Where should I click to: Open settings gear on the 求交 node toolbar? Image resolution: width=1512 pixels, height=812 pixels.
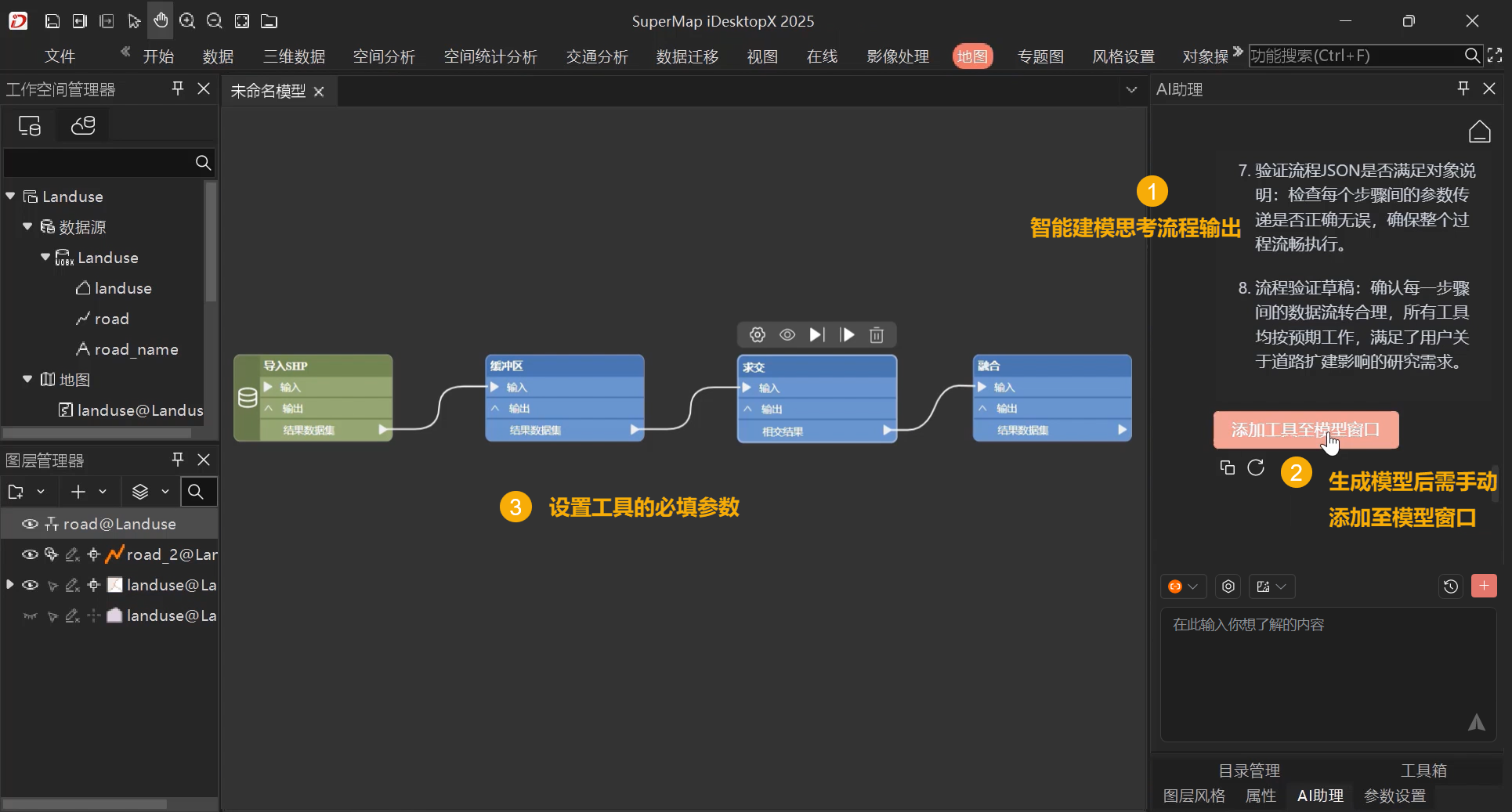pyautogui.click(x=757, y=335)
